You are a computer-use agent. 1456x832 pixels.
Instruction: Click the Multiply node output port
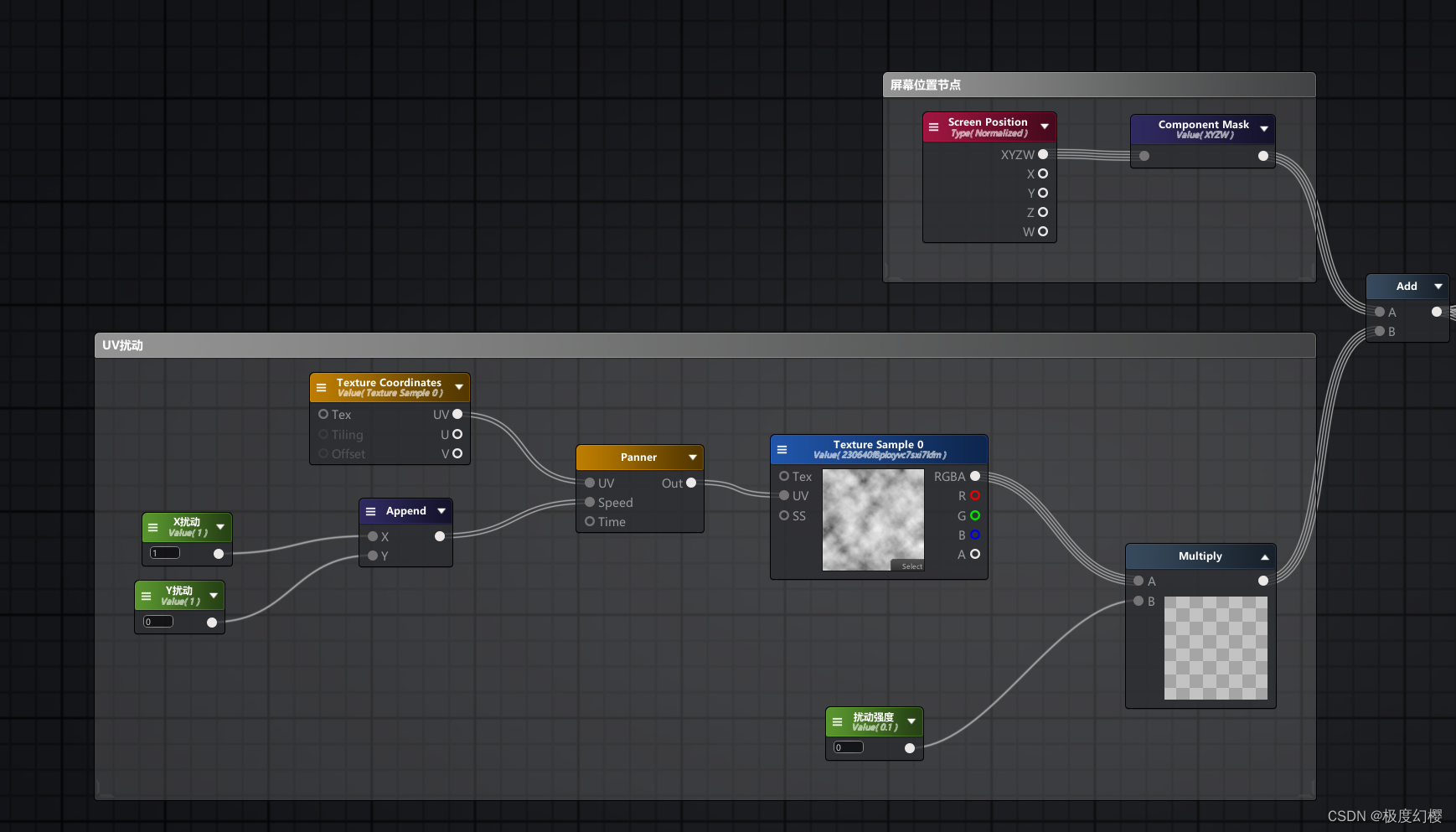(1263, 581)
